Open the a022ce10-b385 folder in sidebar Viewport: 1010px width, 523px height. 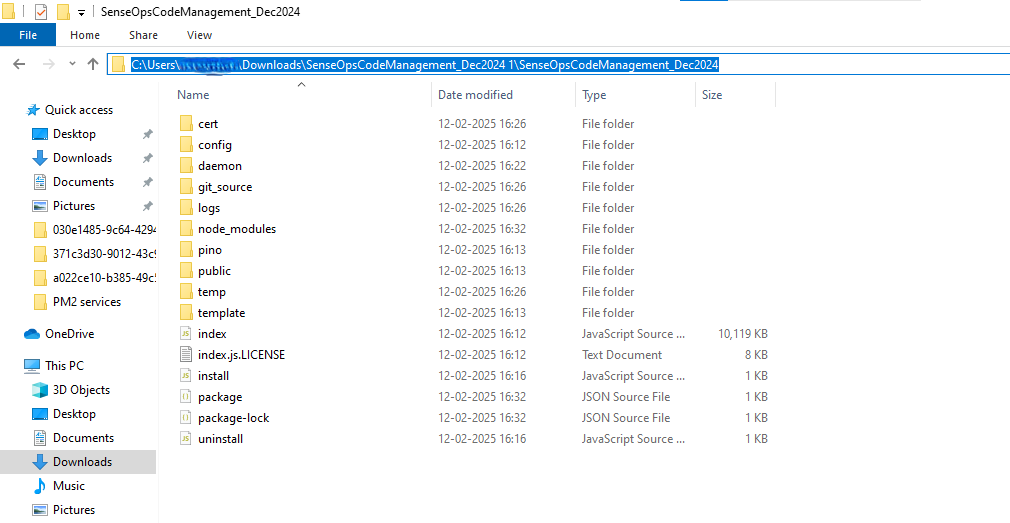coord(104,278)
